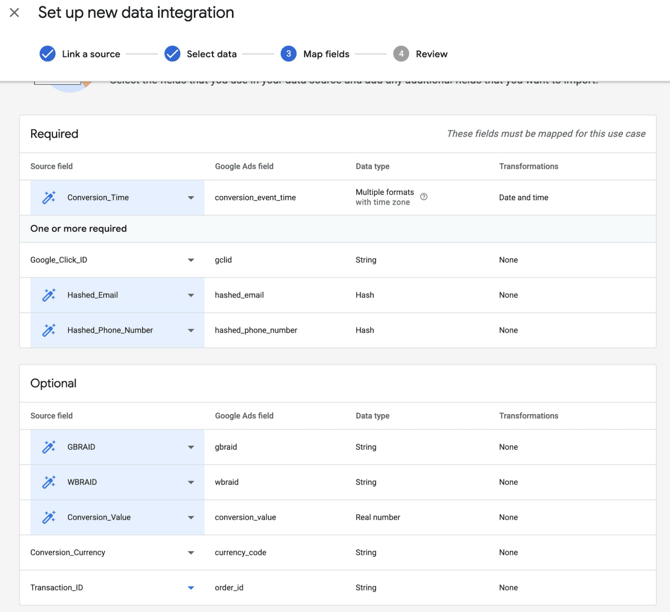
Task: Open the Google_Click_ID source field dropdown
Action: pyautogui.click(x=191, y=260)
